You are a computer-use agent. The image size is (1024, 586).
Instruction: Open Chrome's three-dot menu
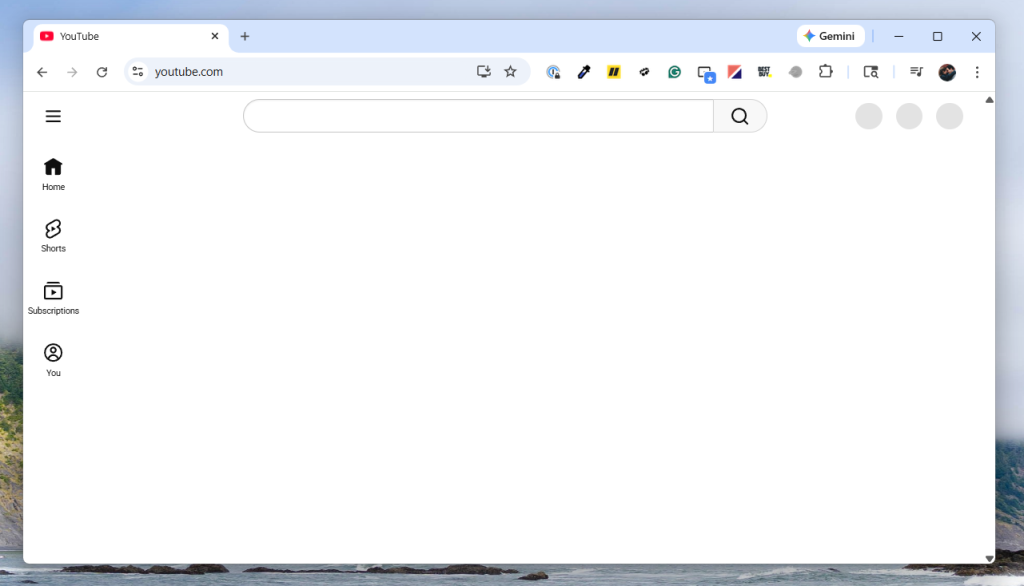click(x=977, y=72)
